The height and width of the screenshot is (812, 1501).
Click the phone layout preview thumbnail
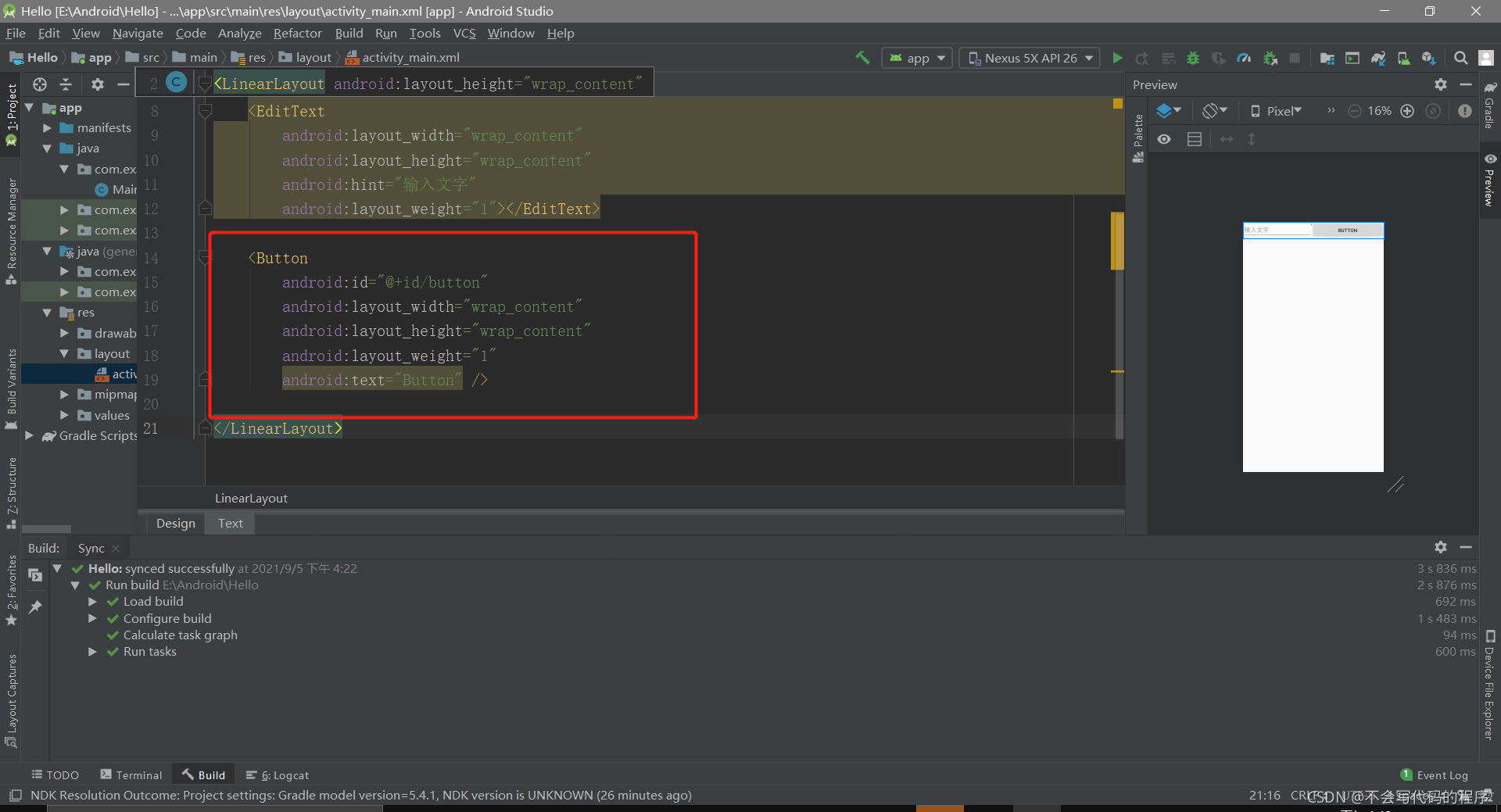coord(1313,347)
